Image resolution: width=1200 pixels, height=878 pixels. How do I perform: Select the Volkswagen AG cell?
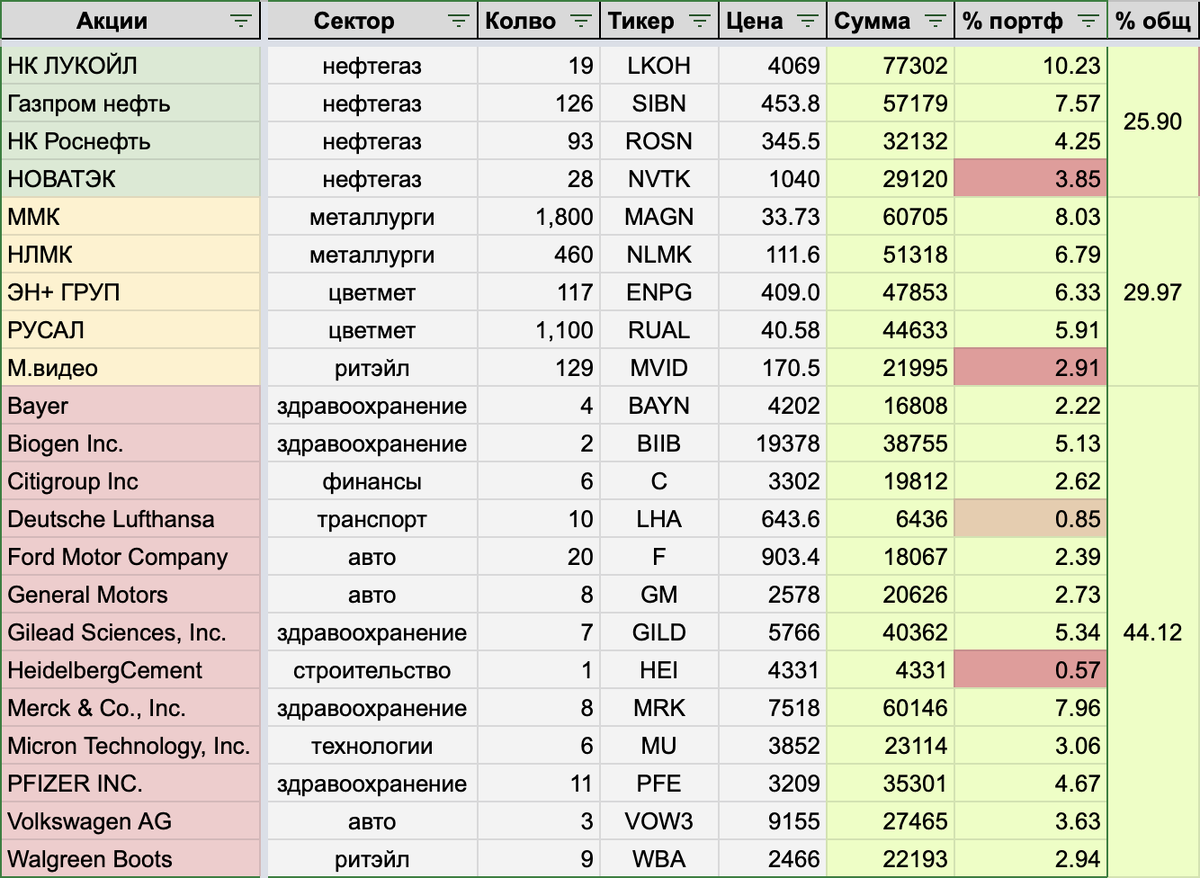click(x=131, y=821)
